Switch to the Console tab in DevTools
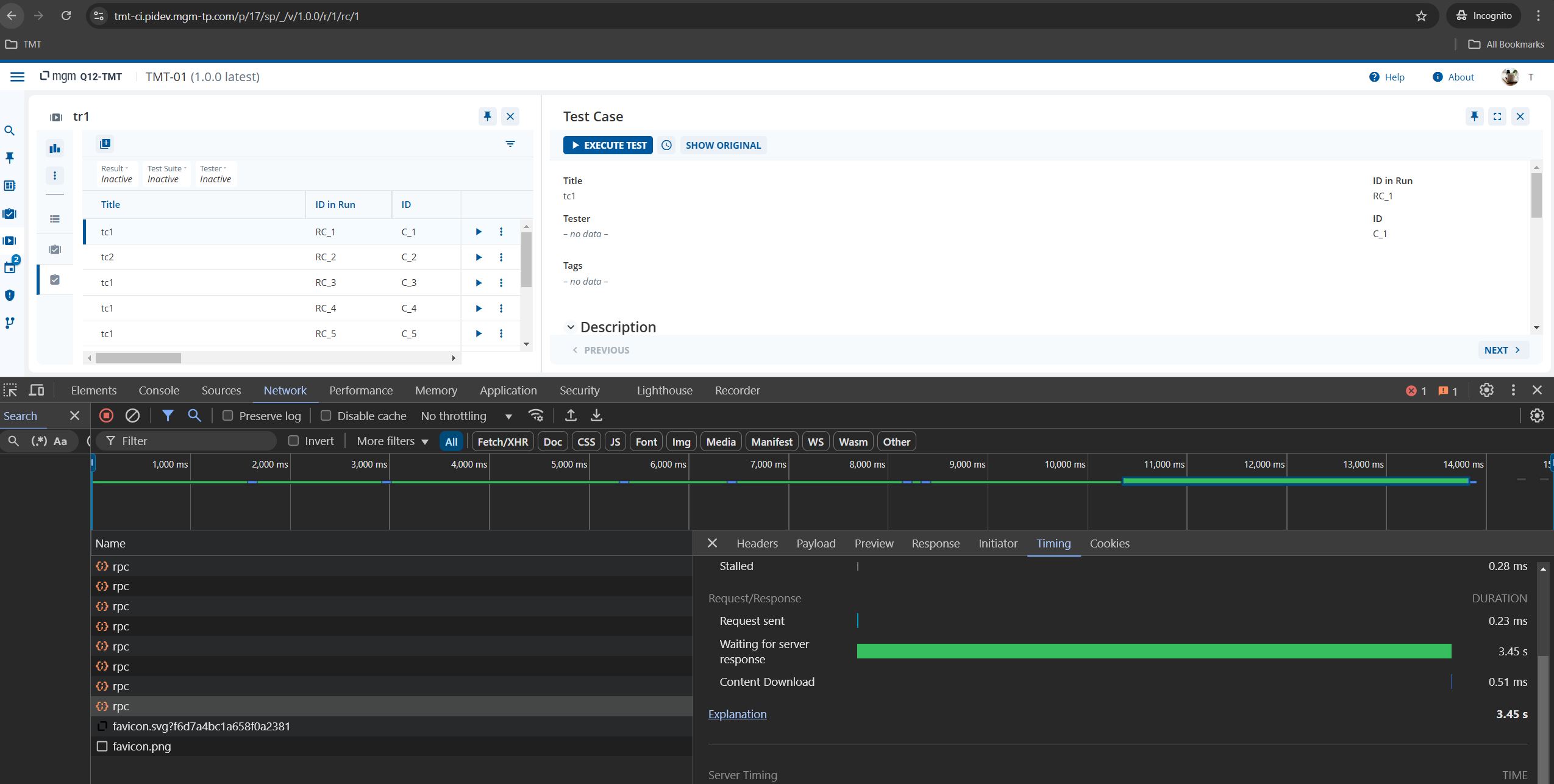Image resolution: width=1554 pixels, height=784 pixels. click(159, 390)
